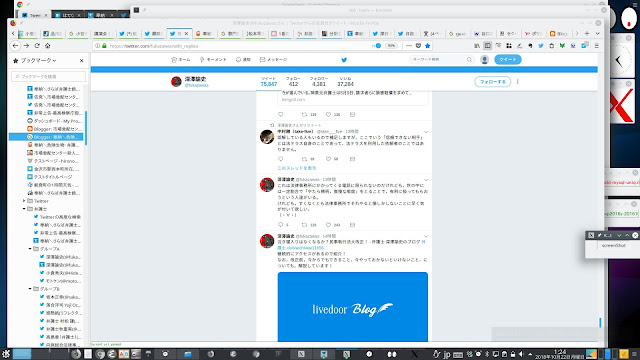
Task: Open いいね 37,284 likes list
Action: [x=345, y=82]
